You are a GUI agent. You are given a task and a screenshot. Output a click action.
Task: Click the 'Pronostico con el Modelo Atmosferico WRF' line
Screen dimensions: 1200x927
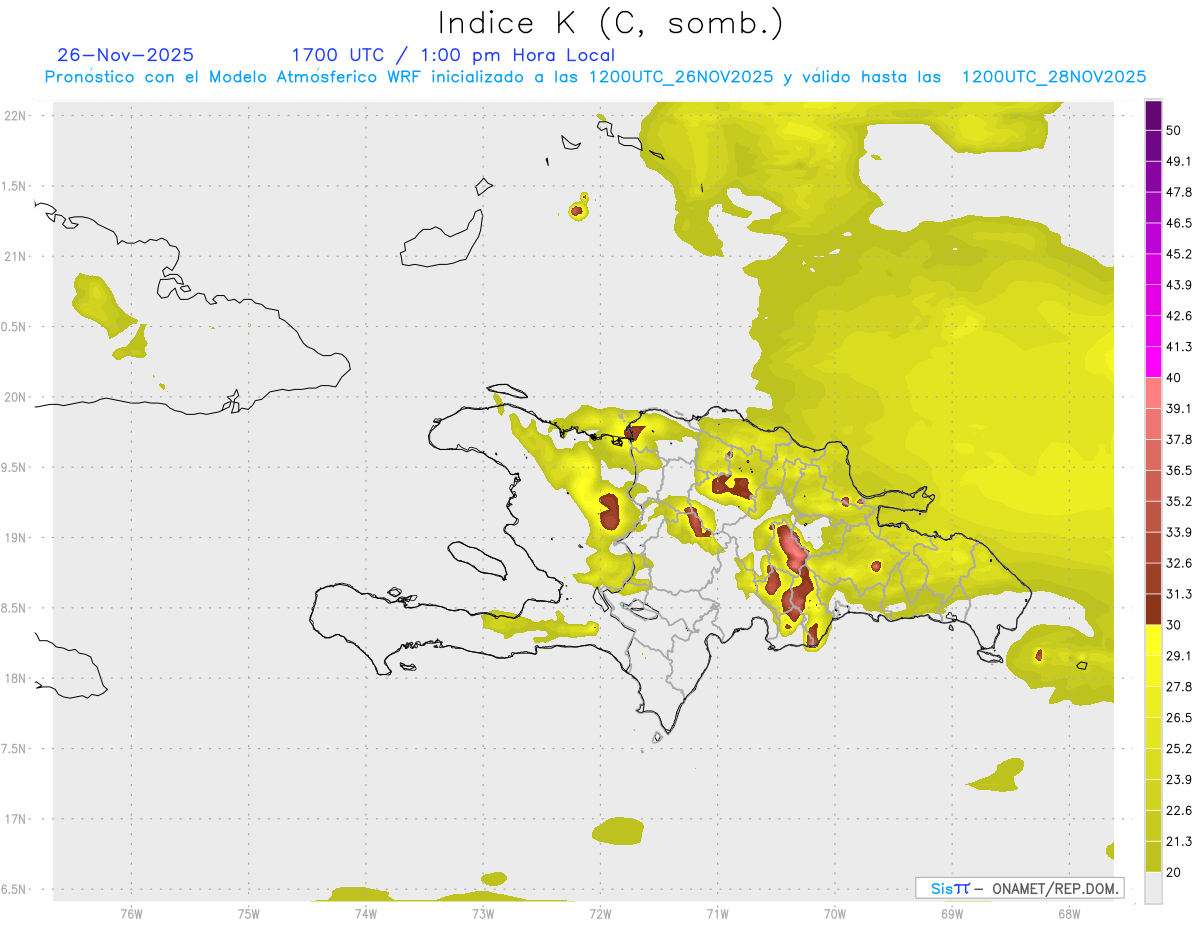point(595,77)
